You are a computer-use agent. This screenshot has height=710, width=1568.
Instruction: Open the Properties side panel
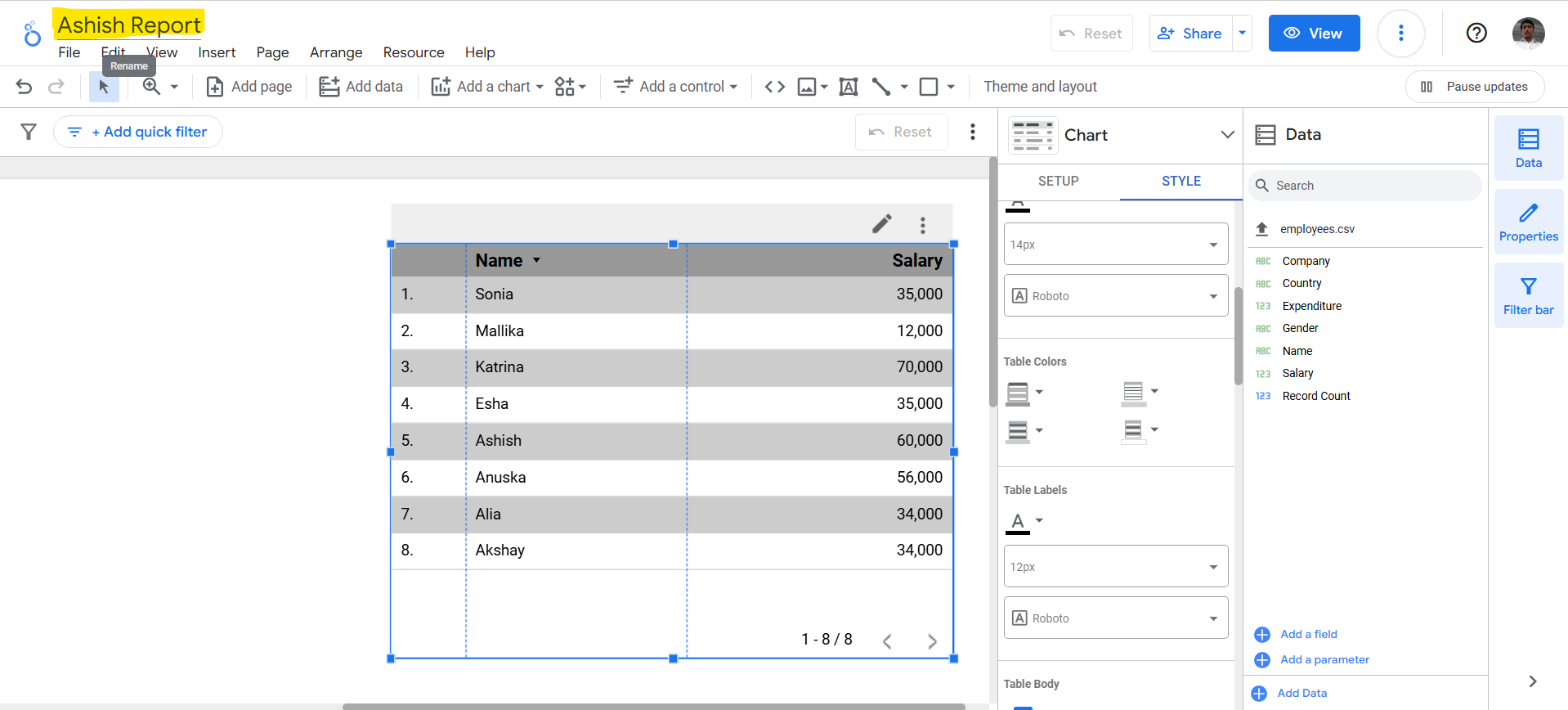[1528, 222]
